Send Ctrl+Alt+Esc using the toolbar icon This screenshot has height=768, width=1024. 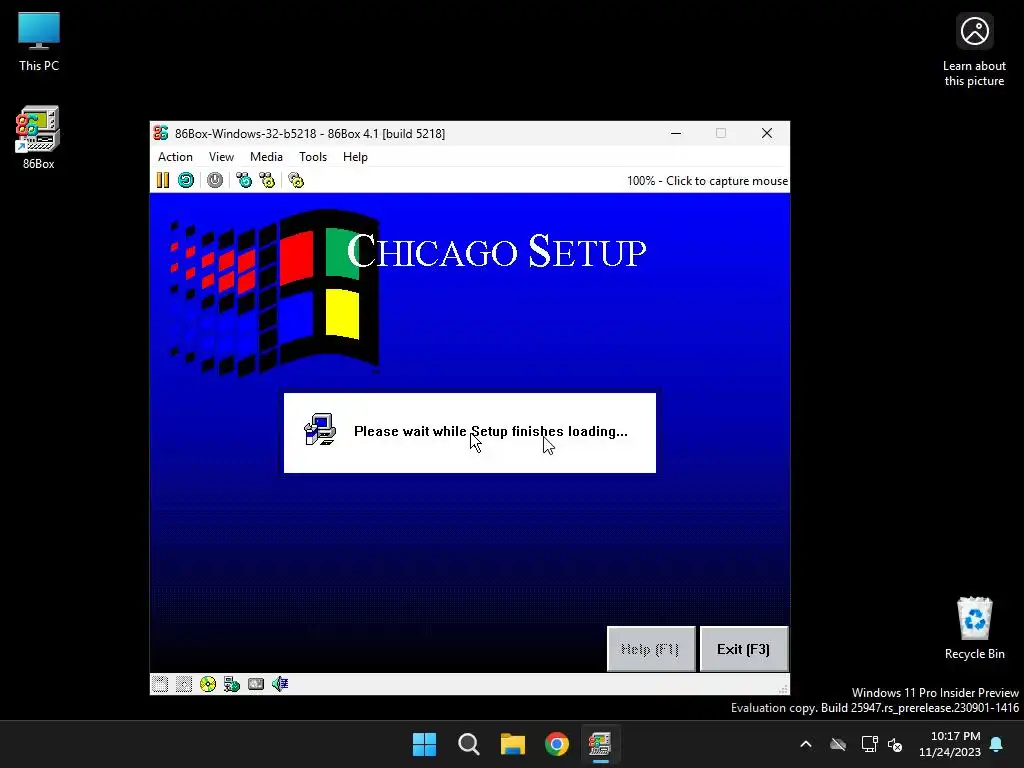[267, 180]
